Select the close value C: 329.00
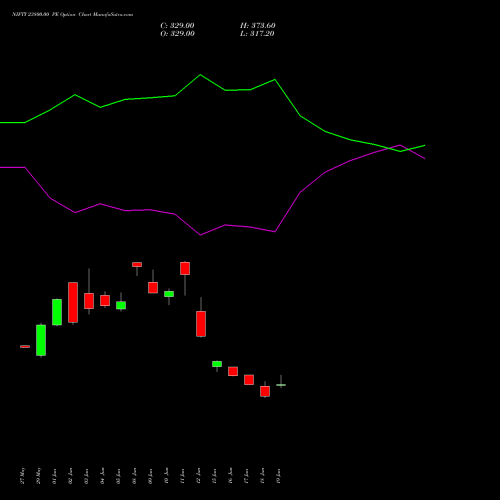Image resolution: width=500 pixels, height=500 pixels. (177, 26)
